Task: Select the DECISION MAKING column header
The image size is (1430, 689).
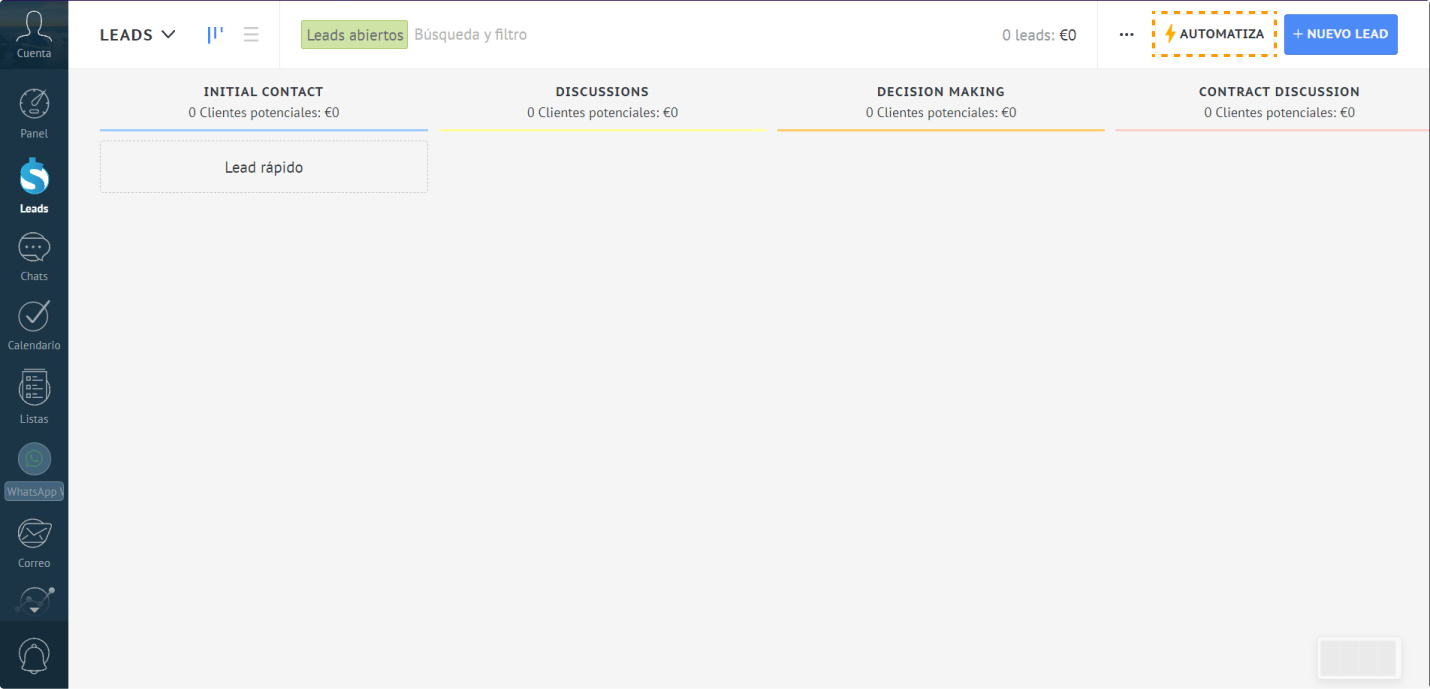Action: click(941, 91)
